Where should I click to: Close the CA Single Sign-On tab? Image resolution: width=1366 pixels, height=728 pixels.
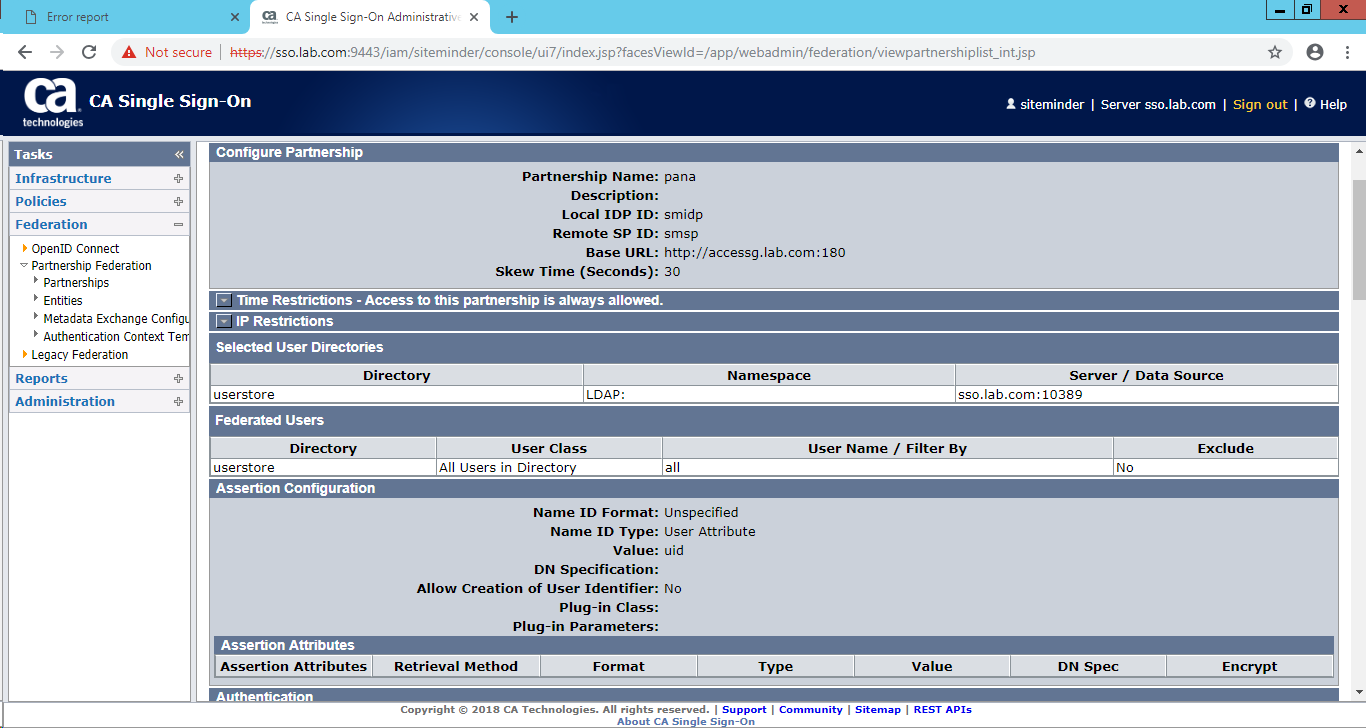[475, 17]
